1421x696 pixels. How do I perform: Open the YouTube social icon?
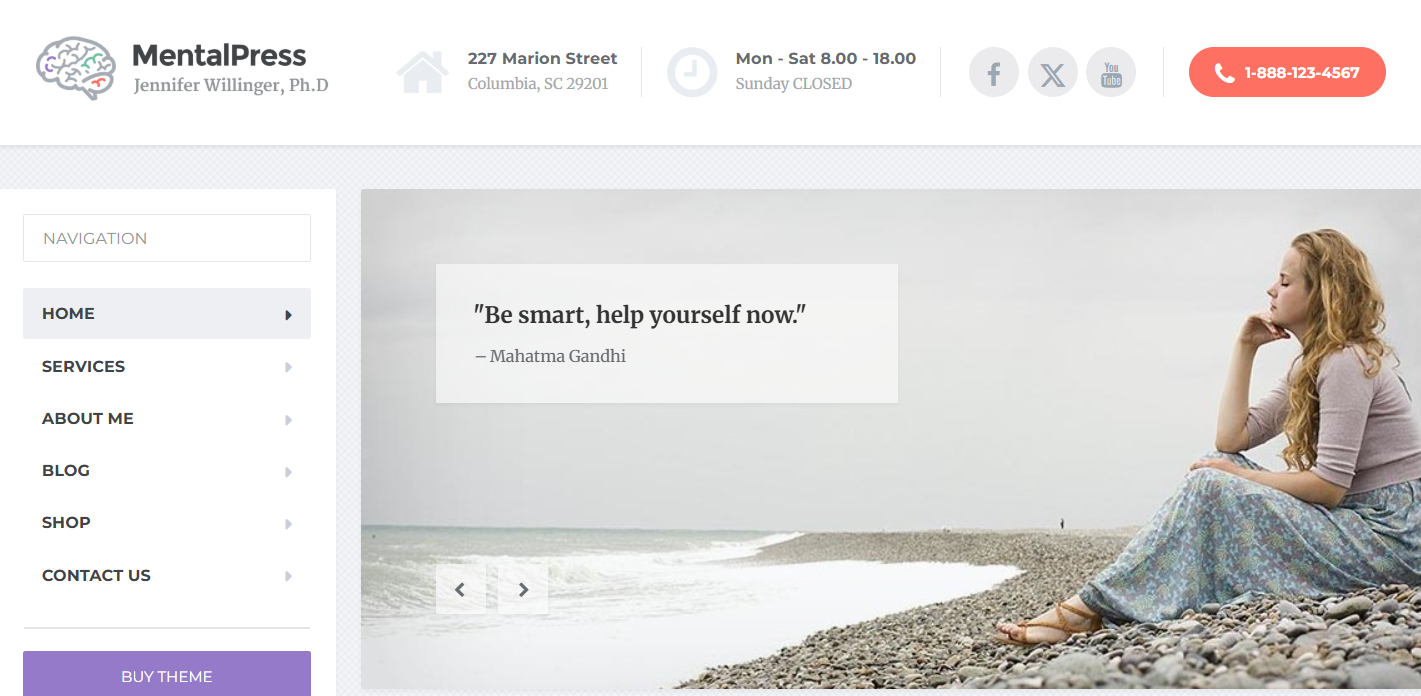tap(1111, 72)
